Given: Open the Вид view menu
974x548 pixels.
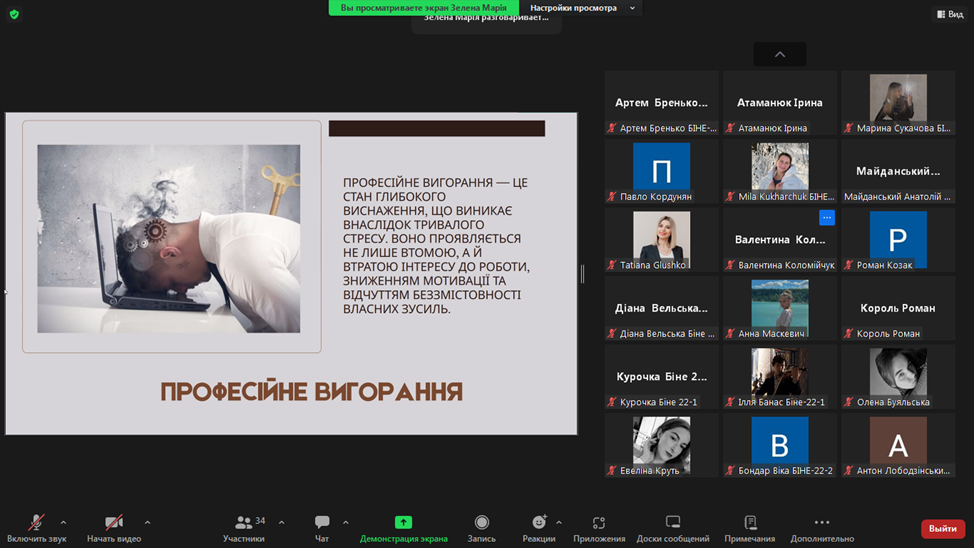Looking at the screenshot, I should coord(949,14).
